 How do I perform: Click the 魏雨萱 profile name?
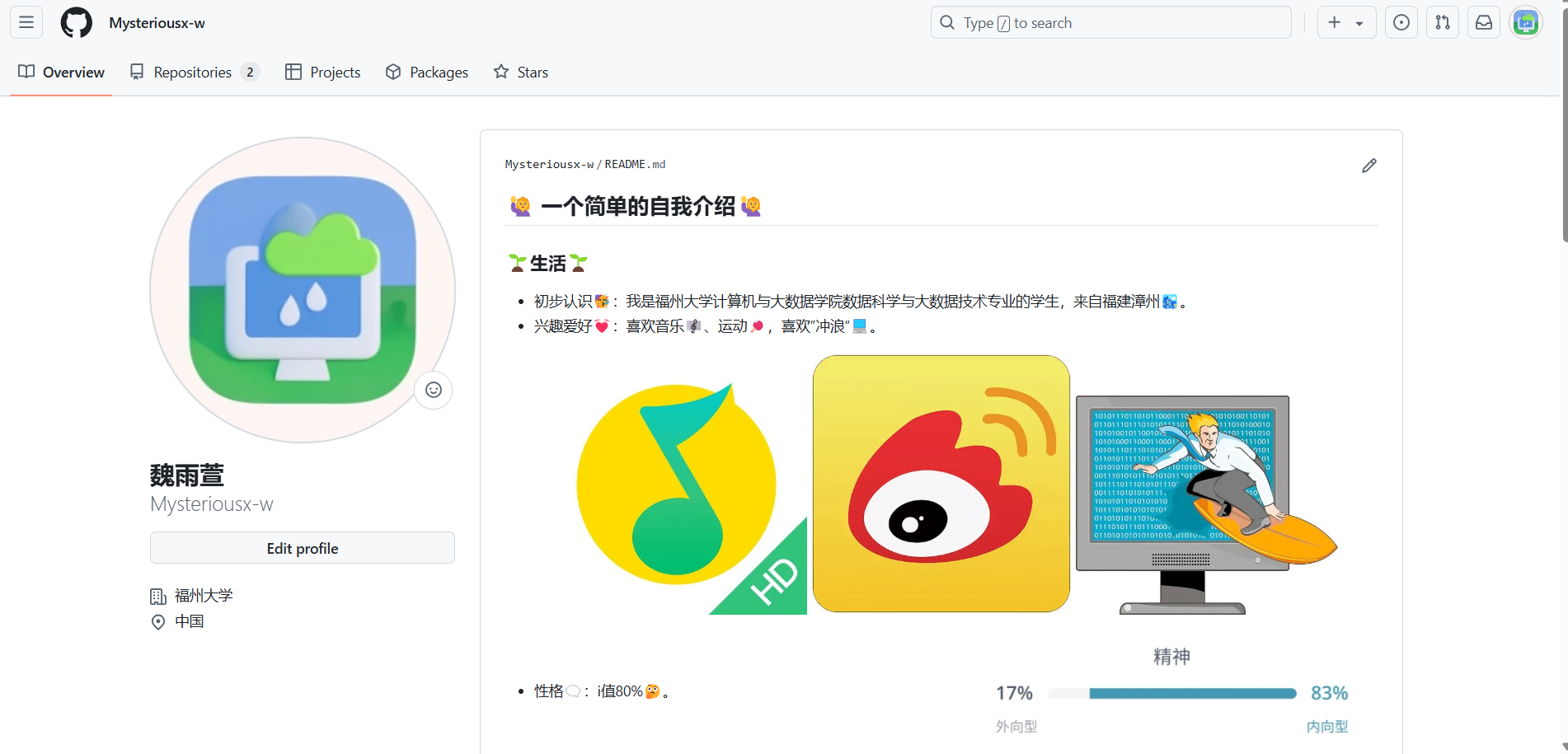[x=187, y=475]
